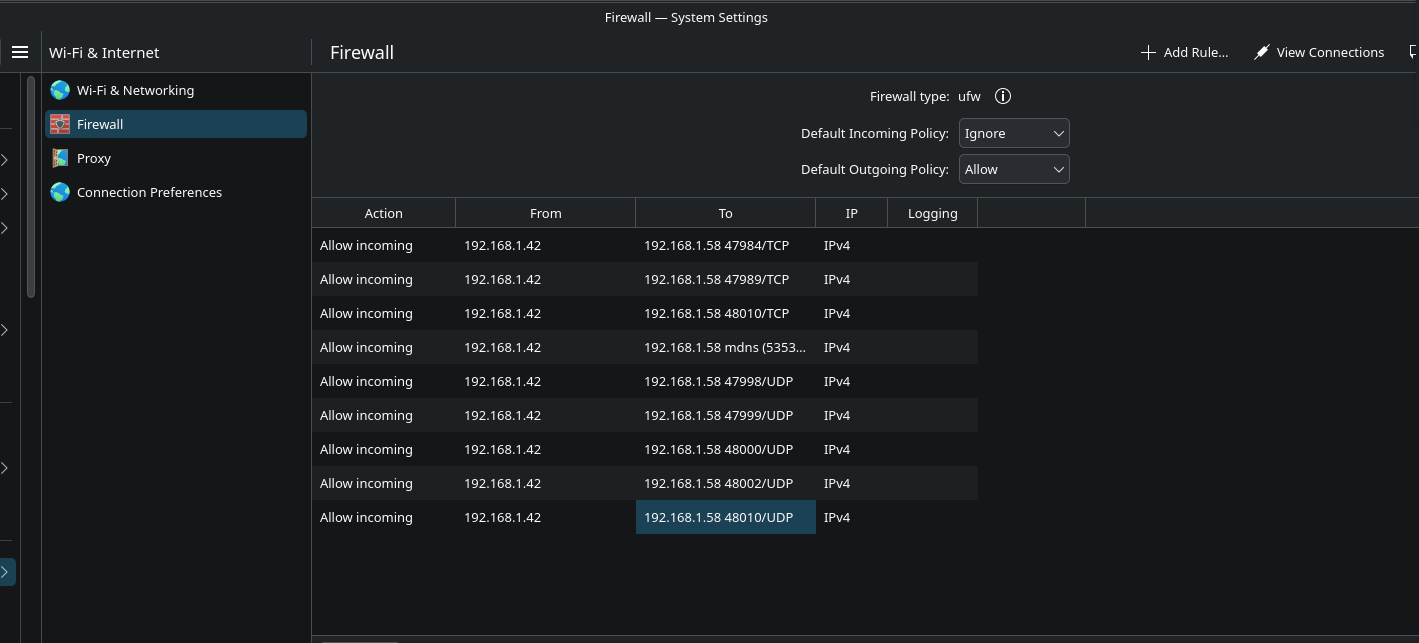Open View Connections
1419x643 pixels.
tap(1318, 52)
